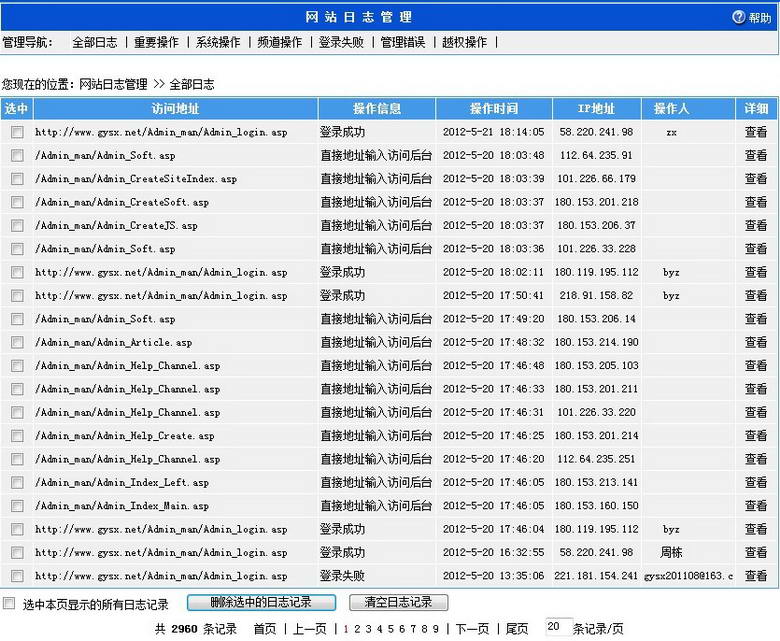Click the 详细 column header
Image resolution: width=780 pixels, height=641 pixels.
[x=756, y=109]
